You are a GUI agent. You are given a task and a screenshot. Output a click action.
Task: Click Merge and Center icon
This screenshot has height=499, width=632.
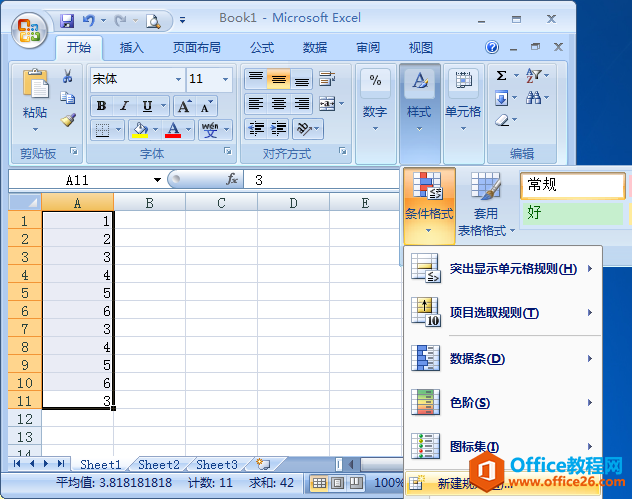pos(327,104)
